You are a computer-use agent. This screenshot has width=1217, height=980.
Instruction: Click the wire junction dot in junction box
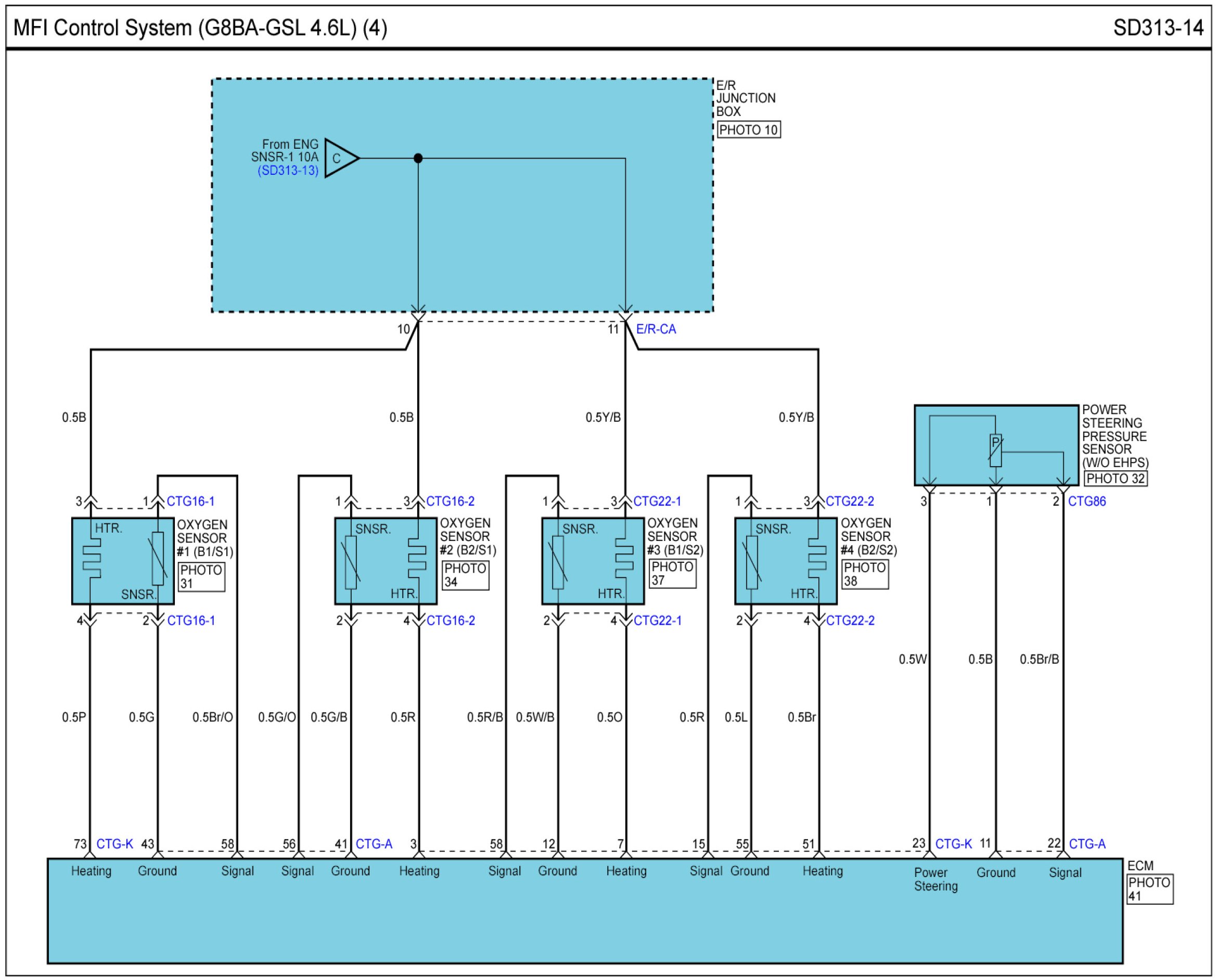418,158
